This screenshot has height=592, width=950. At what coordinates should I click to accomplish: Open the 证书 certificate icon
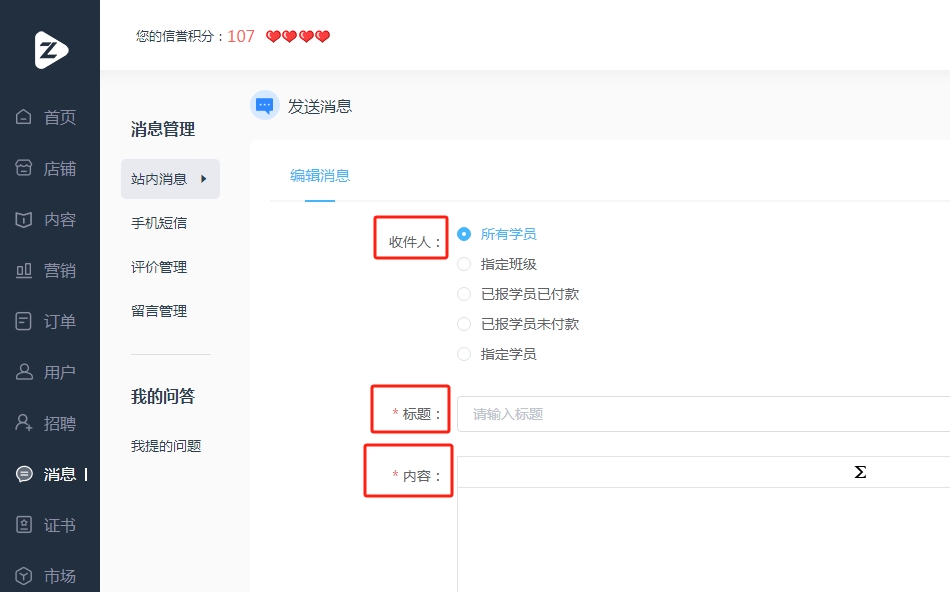24,525
